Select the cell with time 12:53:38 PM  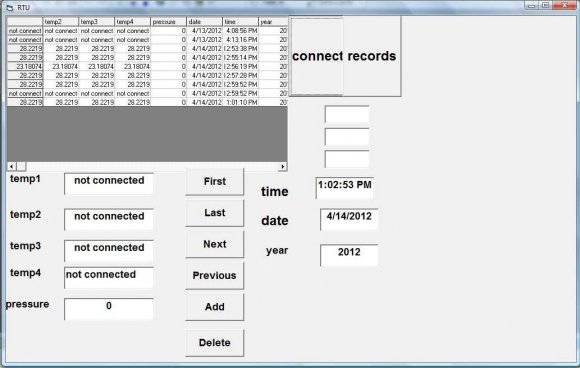click(240, 48)
